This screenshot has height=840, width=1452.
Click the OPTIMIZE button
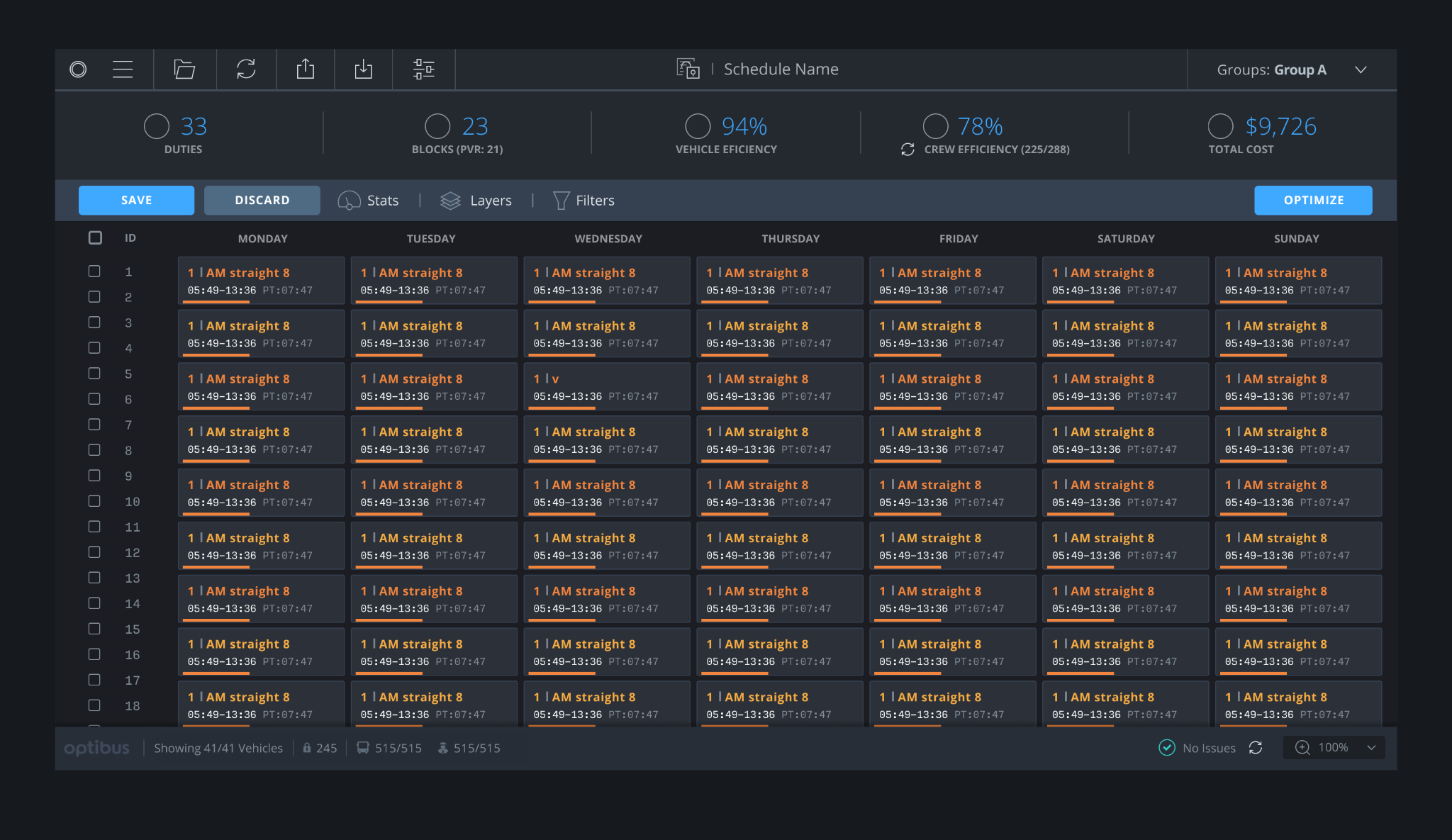pos(1313,201)
